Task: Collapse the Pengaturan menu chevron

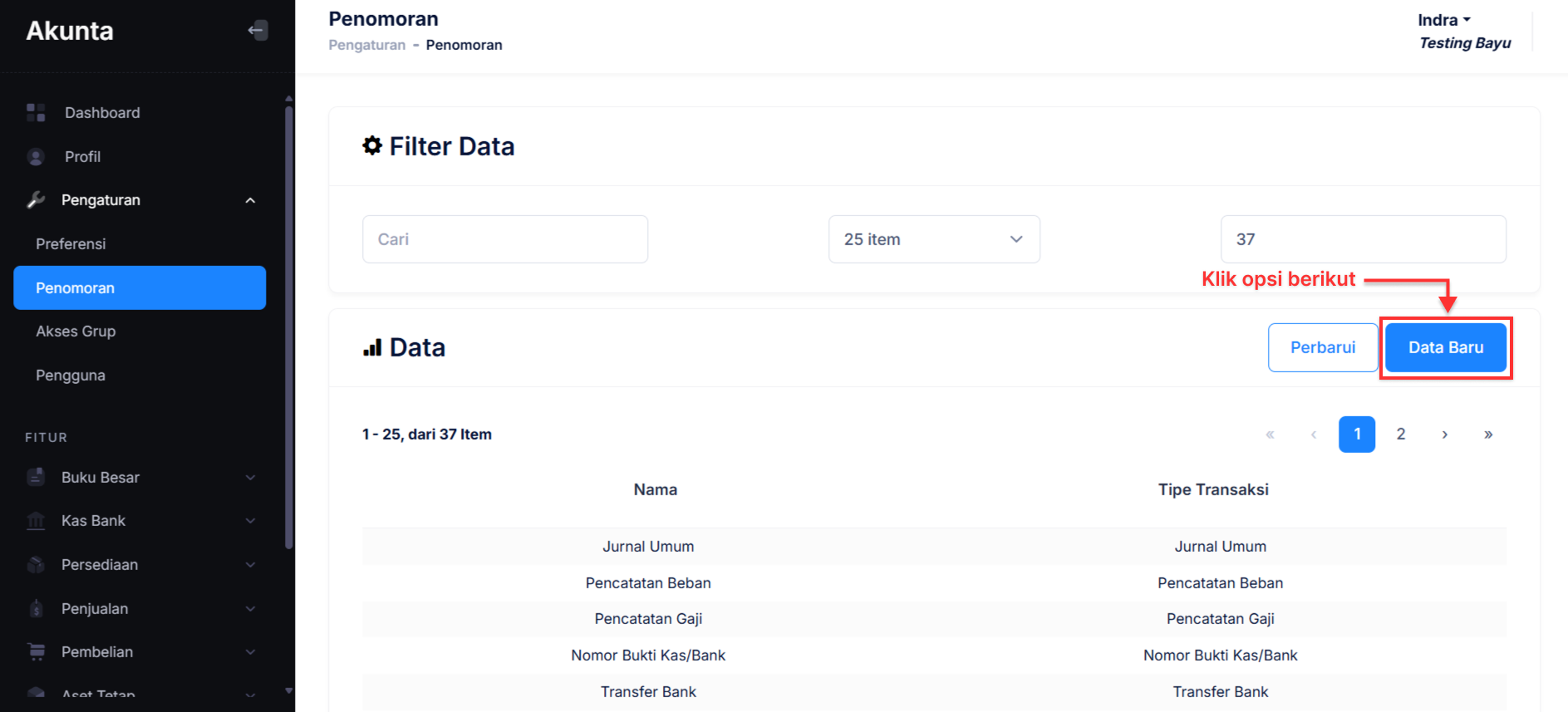Action: click(x=250, y=200)
